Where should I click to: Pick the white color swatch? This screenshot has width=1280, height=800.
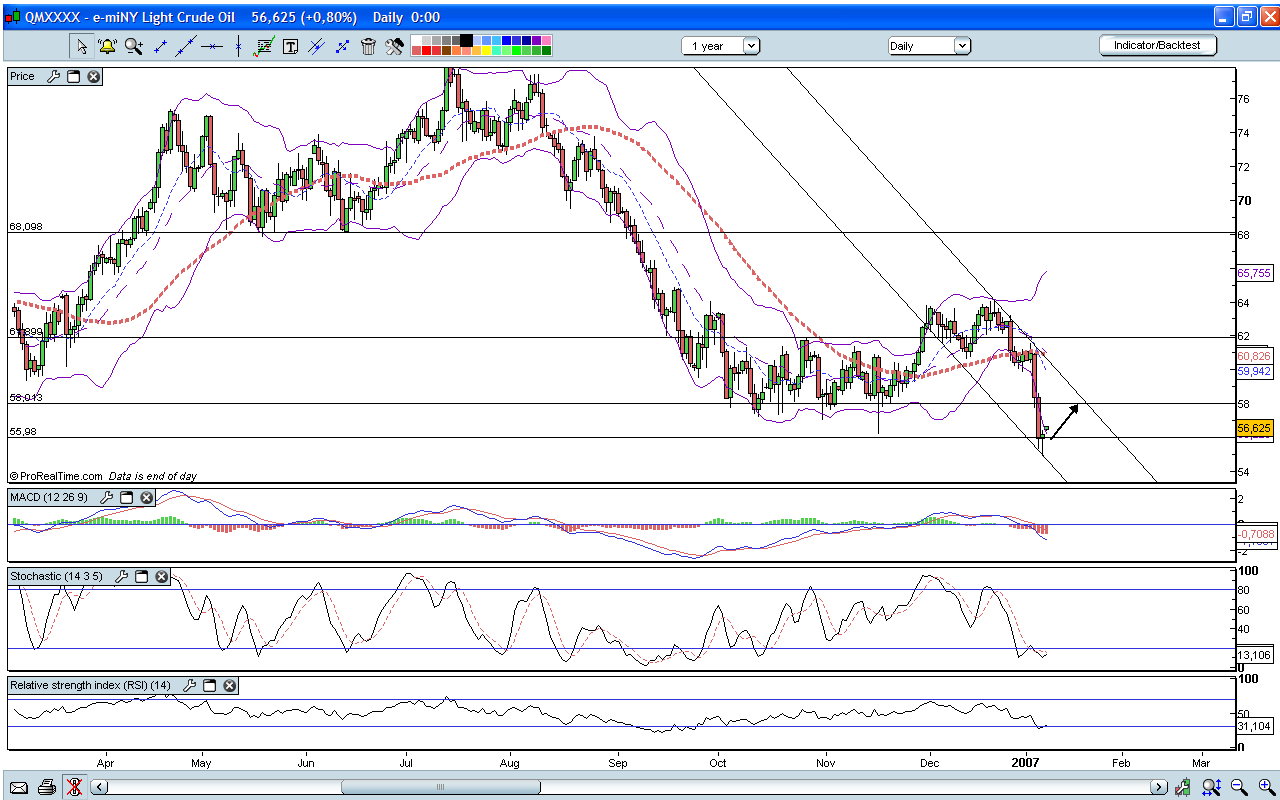coord(416,40)
